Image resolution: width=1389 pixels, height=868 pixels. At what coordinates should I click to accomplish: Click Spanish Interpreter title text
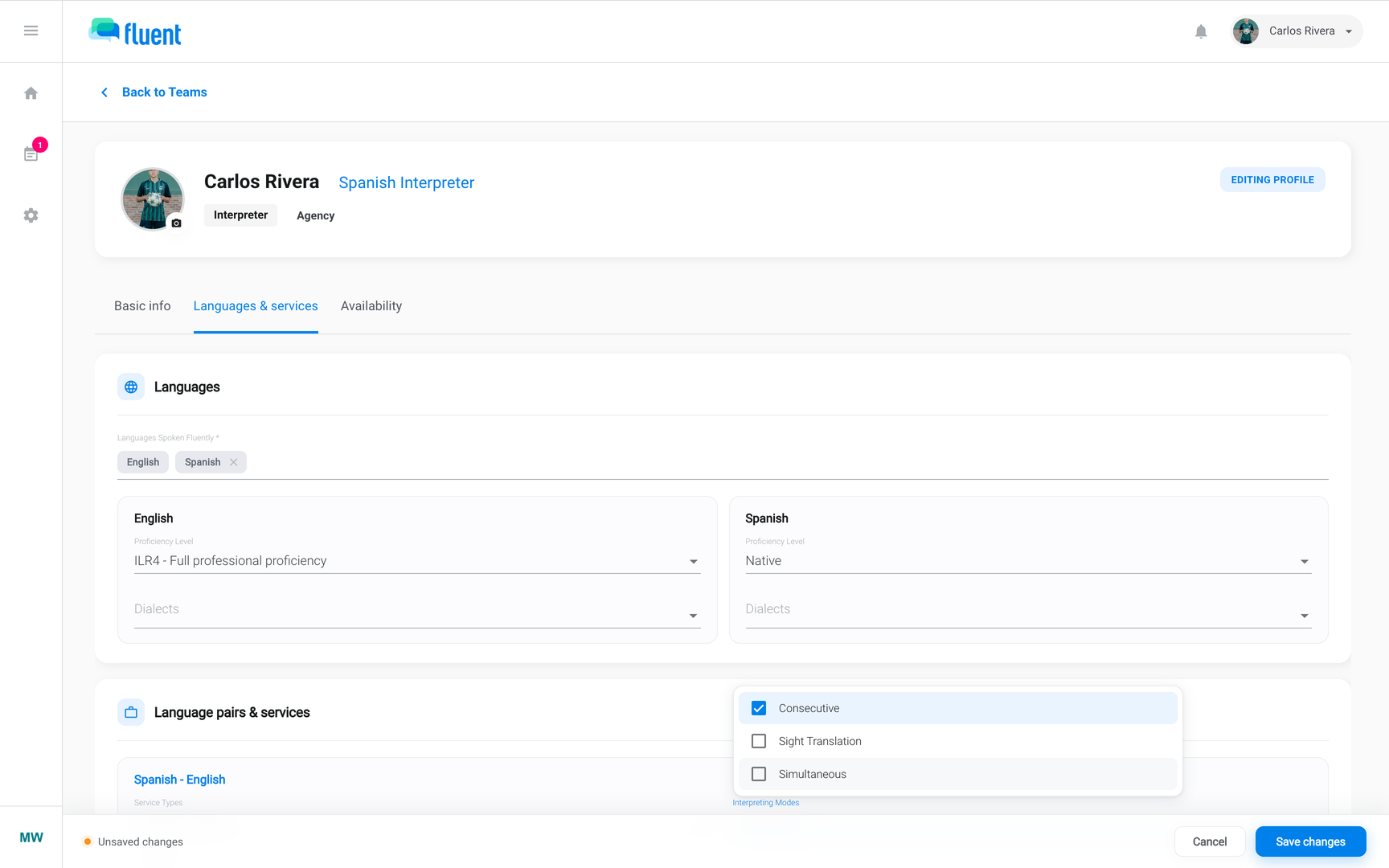pyautogui.click(x=407, y=182)
